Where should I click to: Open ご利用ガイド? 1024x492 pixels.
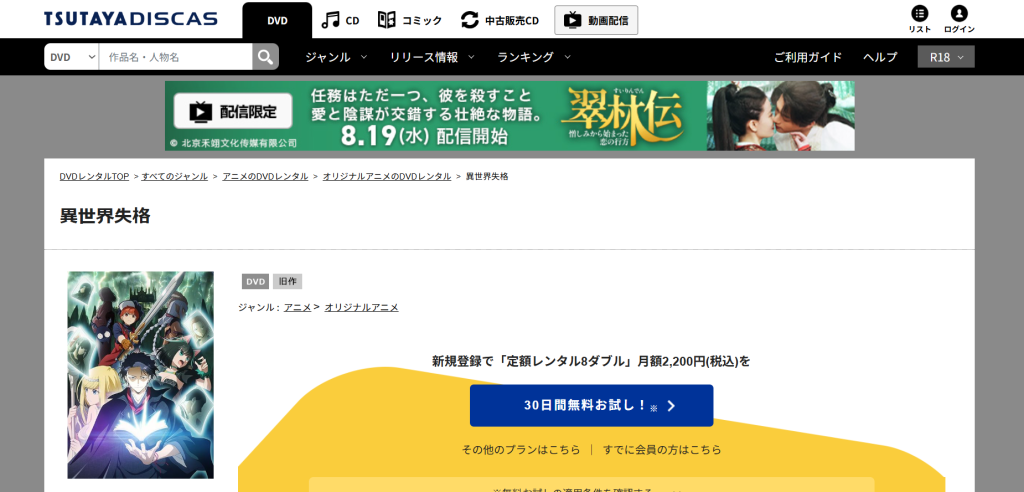click(x=808, y=57)
